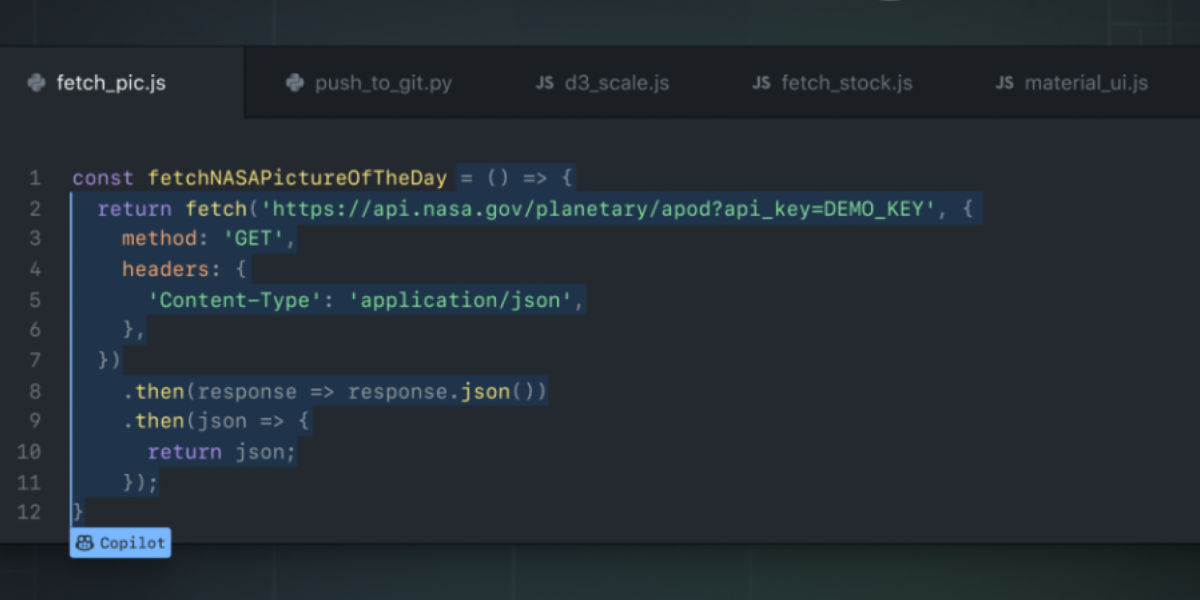Click the Python icon beside push_to_git.py
This screenshot has height=600, width=1200.
click(294, 83)
